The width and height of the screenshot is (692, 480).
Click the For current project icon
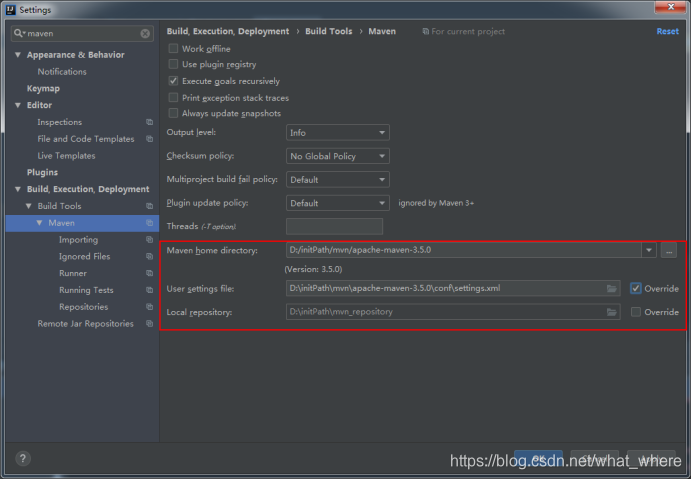[x=425, y=31]
